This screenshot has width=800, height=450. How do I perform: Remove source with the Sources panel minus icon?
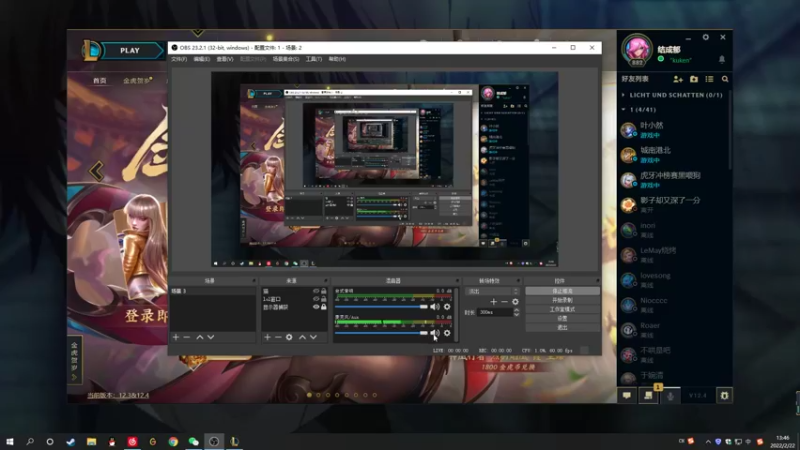pos(278,337)
